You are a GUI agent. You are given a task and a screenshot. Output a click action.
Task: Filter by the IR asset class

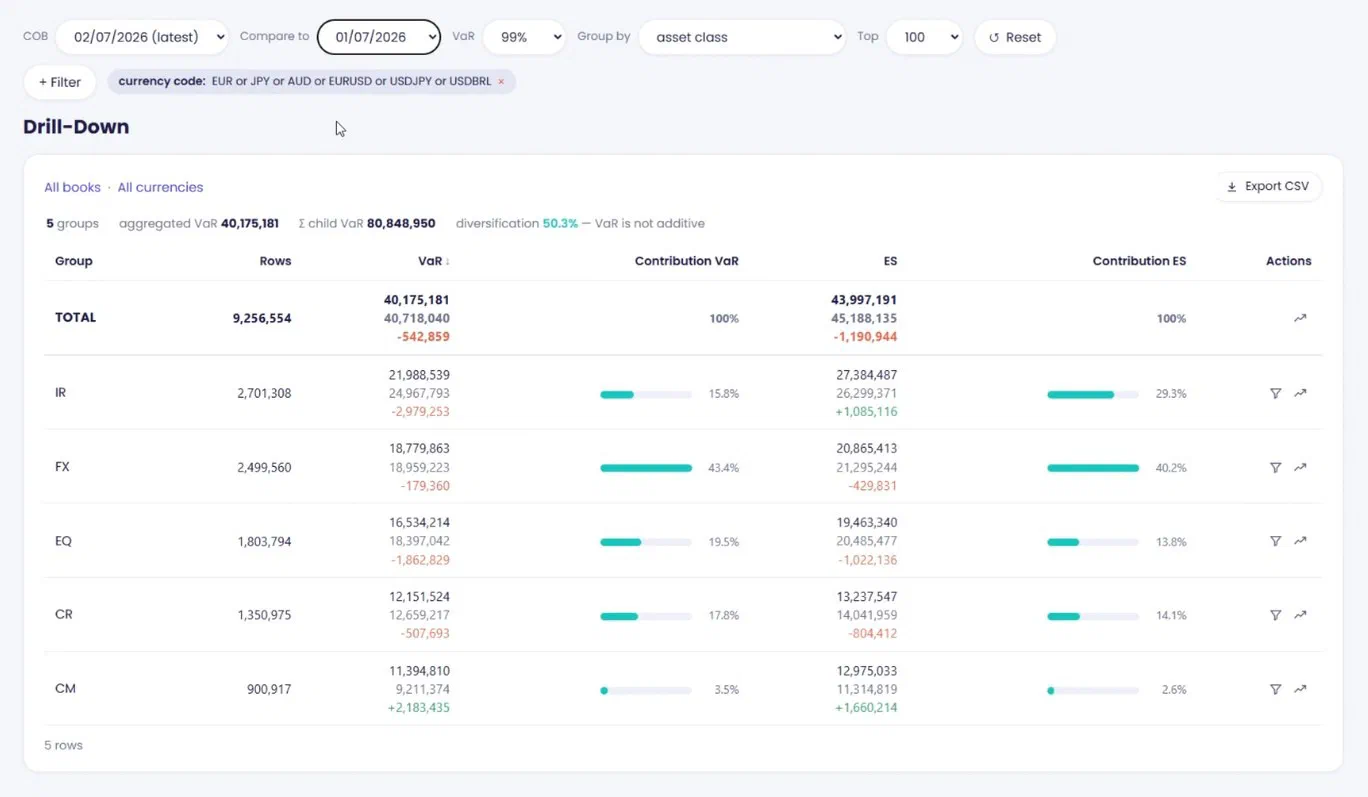[1275, 393]
